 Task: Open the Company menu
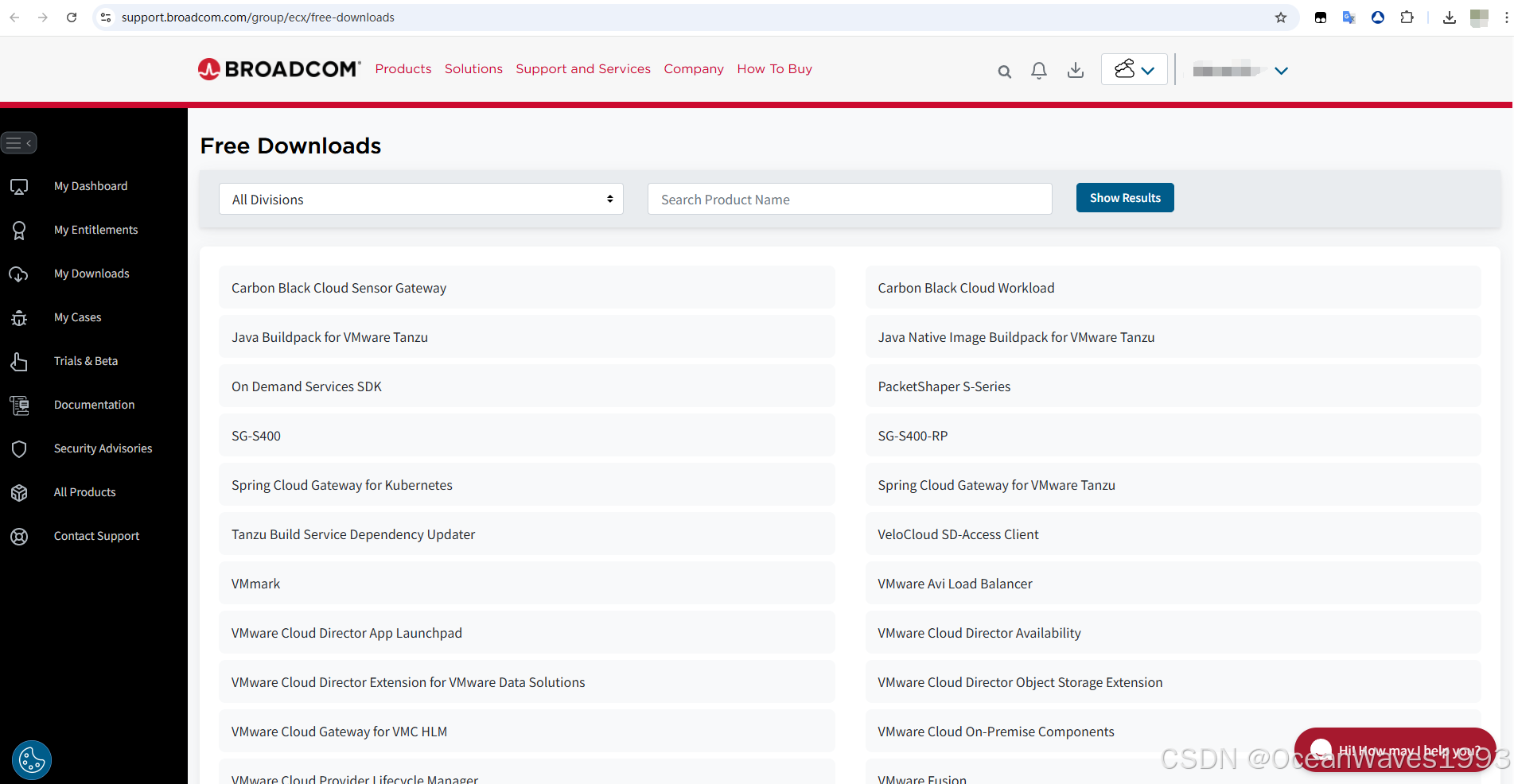pyautogui.click(x=694, y=69)
